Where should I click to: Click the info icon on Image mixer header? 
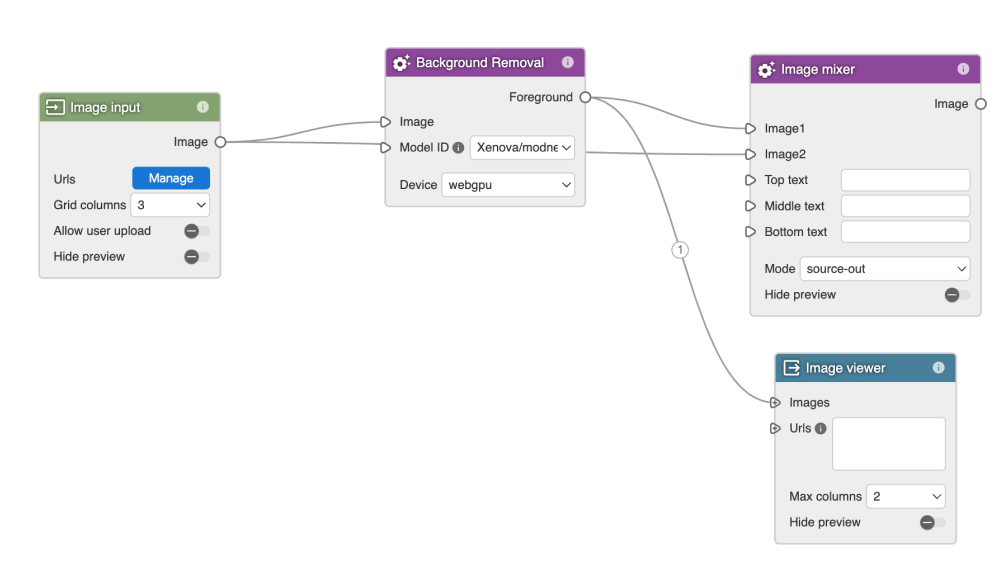click(963, 69)
